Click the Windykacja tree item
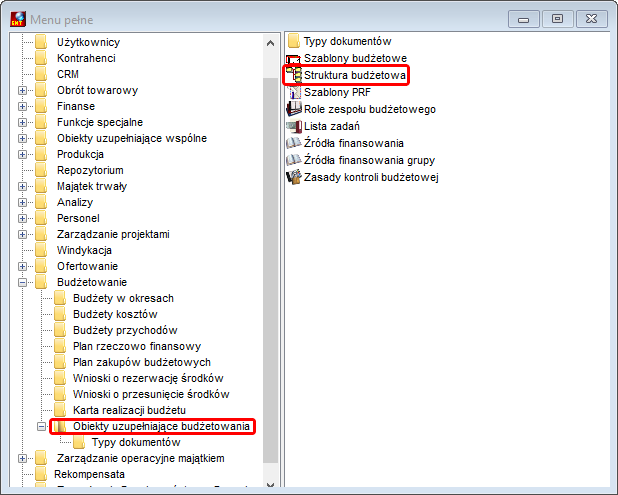This screenshot has width=618, height=495. tap(84, 250)
